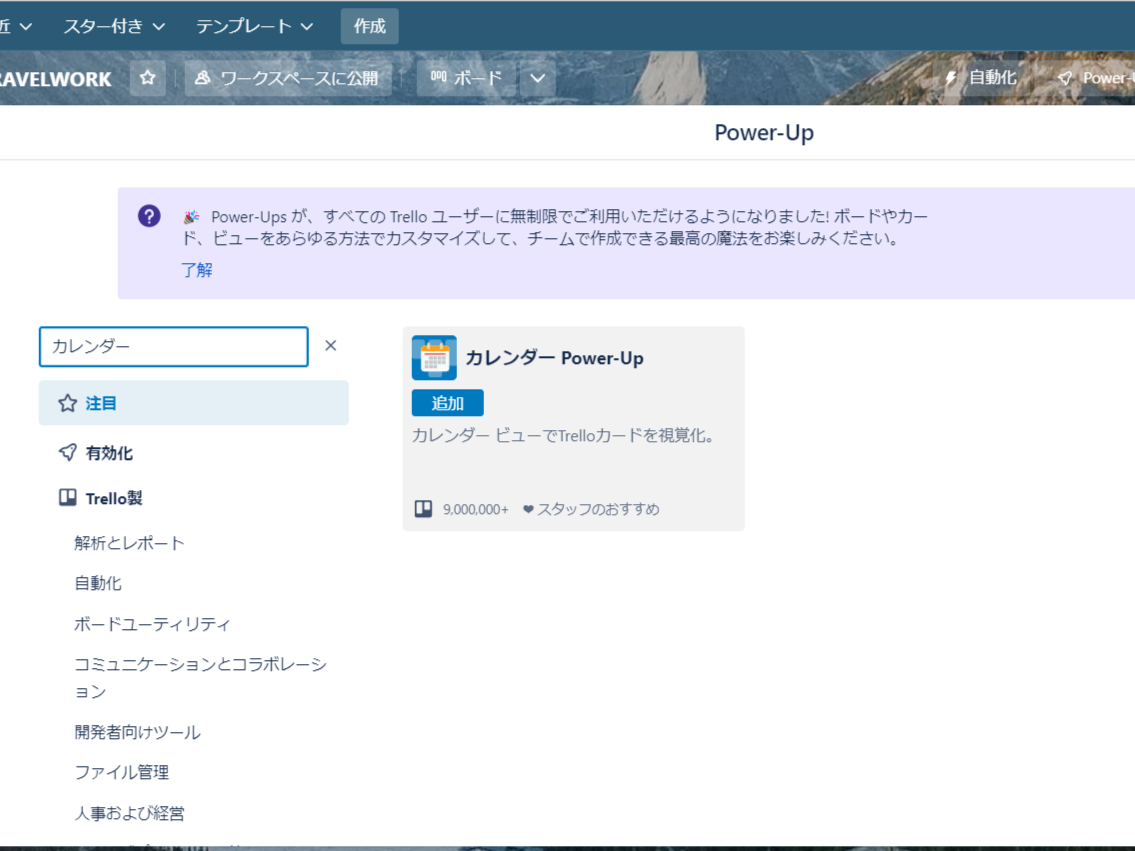Click ワークスペースに公開 visibility button
This screenshot has height=851, width=1135.
pos(288,77)
